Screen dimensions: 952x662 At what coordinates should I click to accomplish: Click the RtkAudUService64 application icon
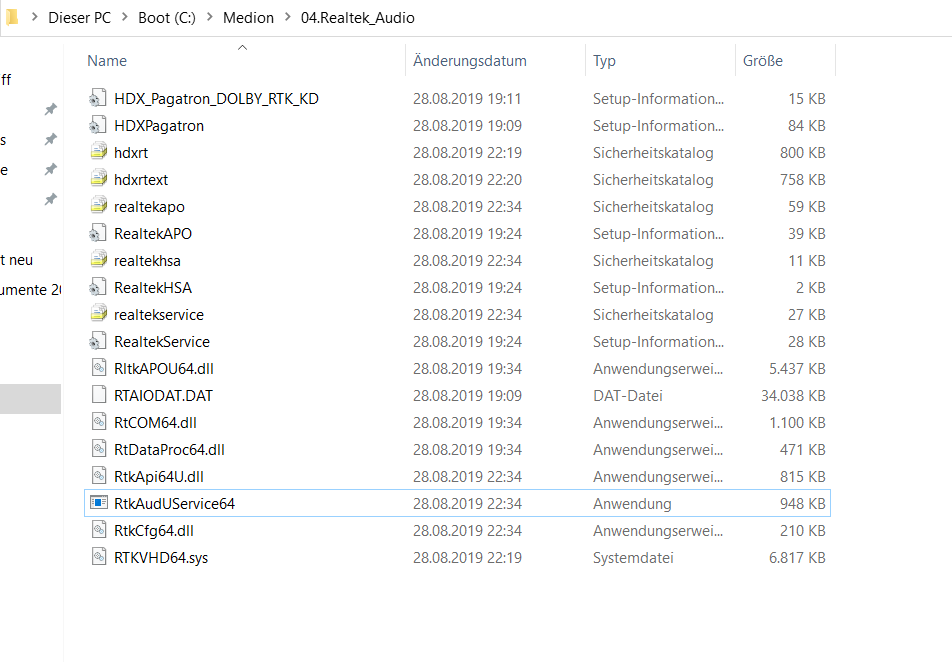[x=97, y=504]
